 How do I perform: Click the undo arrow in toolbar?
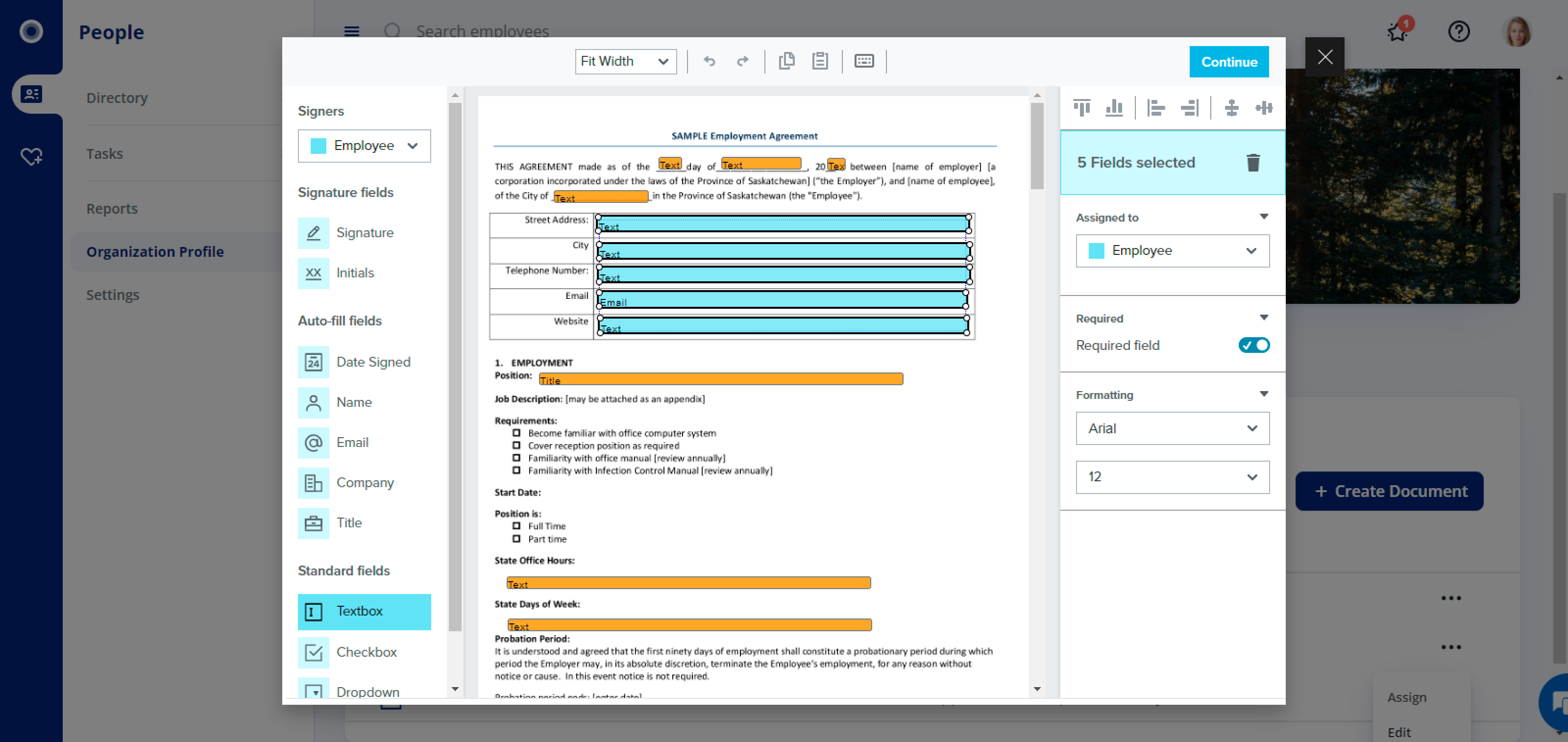709,61
